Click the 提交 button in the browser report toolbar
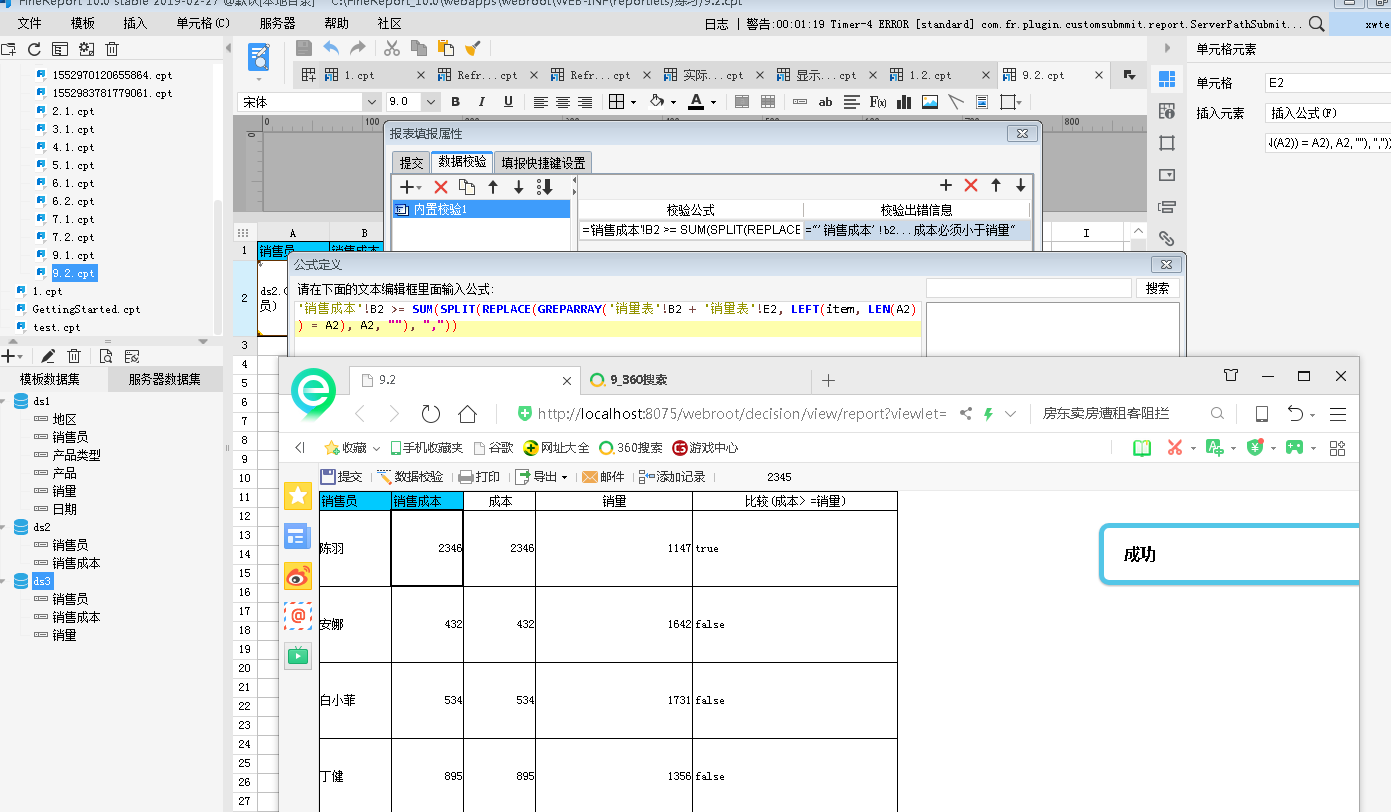The height and width of the screenshot is (812, 1391). (x=341, y=477)
